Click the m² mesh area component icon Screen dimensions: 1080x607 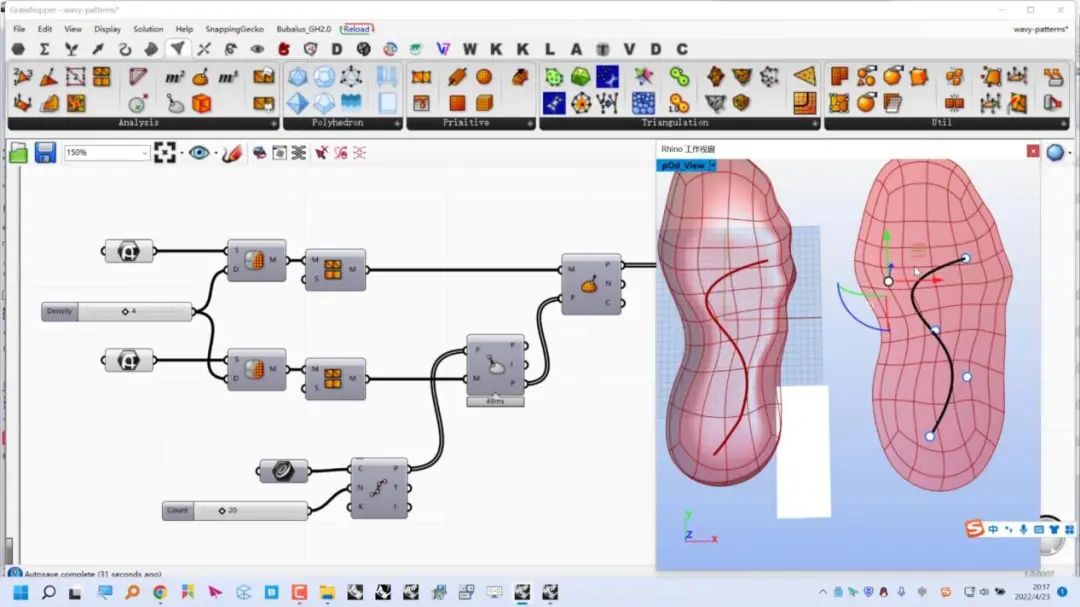coord(174,77)
